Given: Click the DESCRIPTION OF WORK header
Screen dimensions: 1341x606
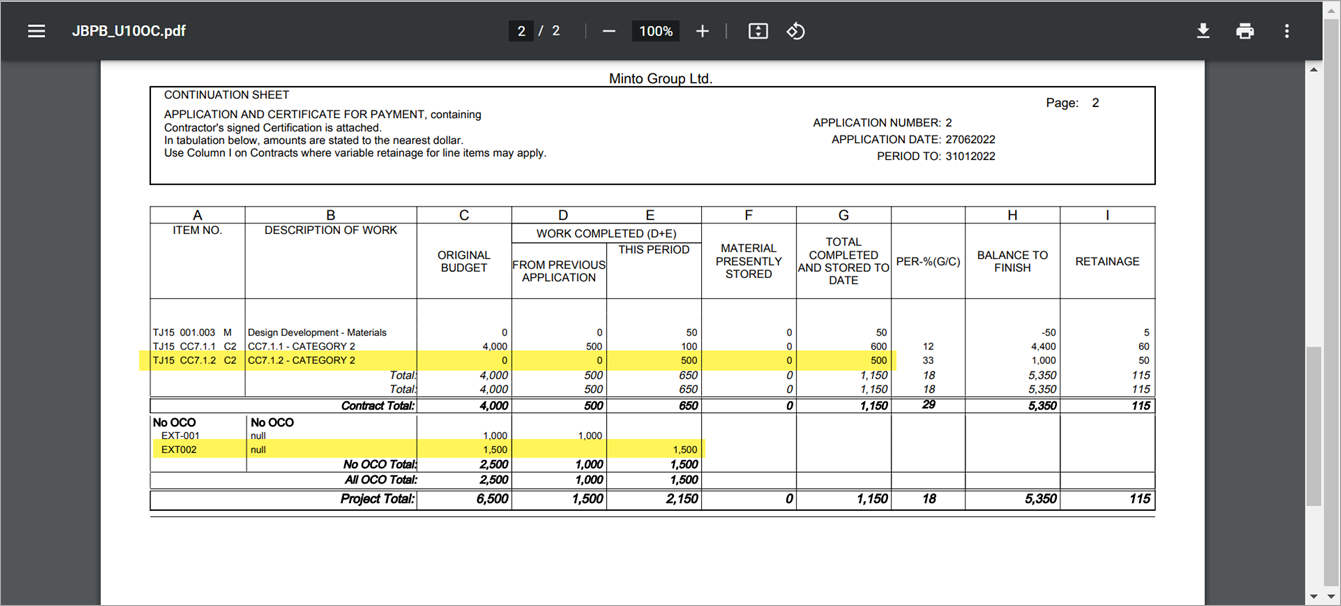Looking at the screenshot, I should (331, 230).
